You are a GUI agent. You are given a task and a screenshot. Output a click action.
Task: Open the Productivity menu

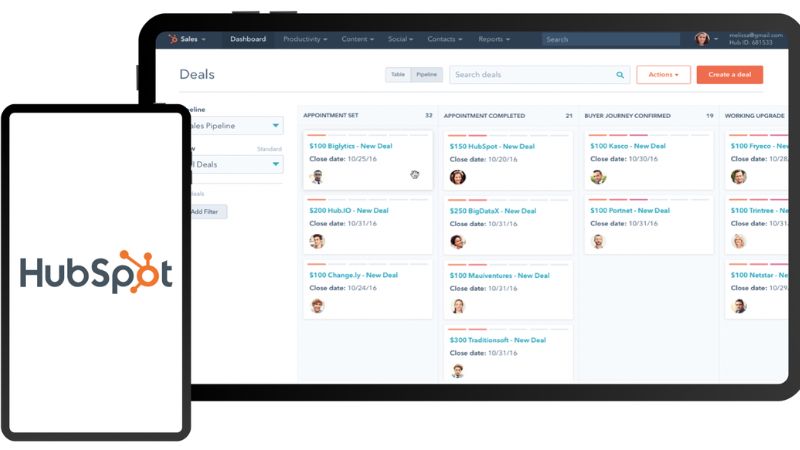coord(305,39)
